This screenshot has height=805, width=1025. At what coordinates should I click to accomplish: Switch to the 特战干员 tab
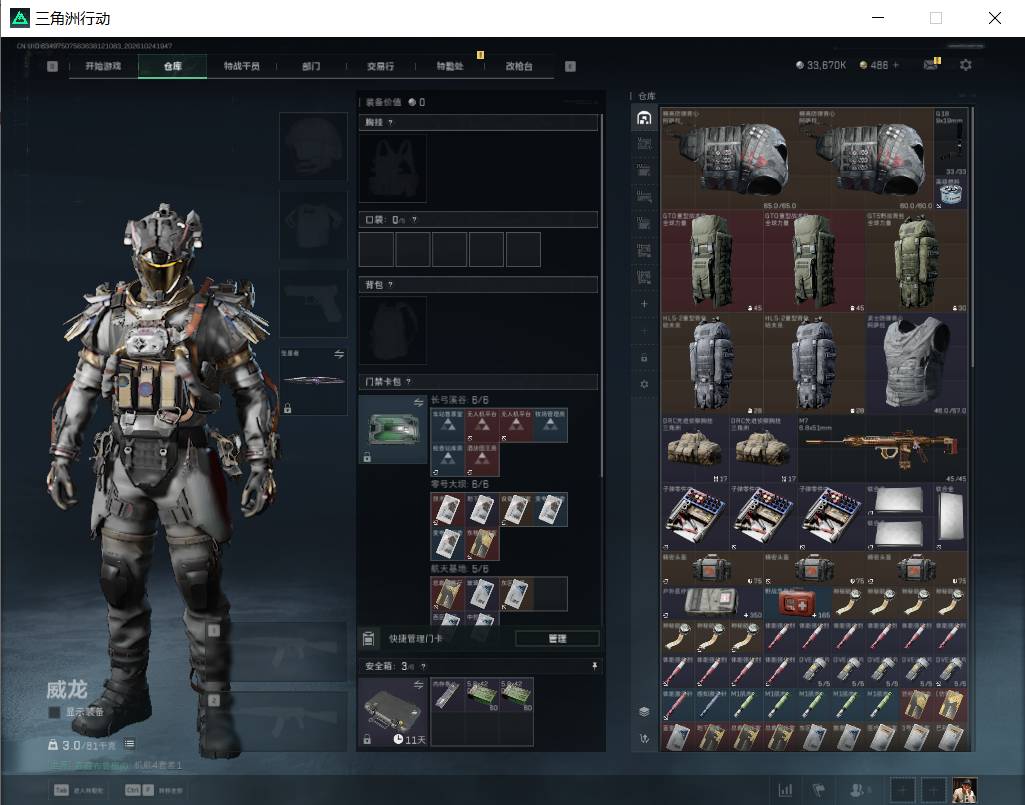pos(242,66)
